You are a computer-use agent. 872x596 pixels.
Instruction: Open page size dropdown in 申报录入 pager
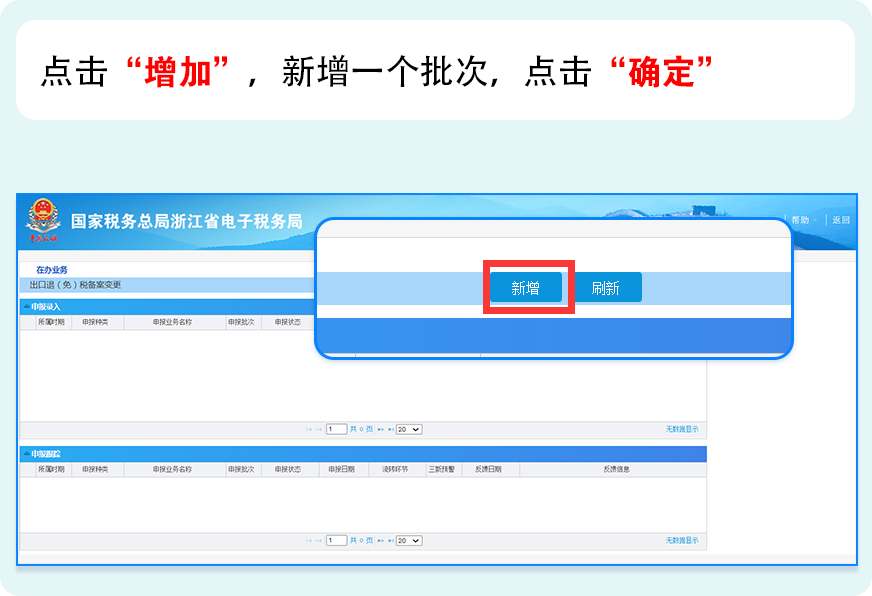(x=409, y=429)
